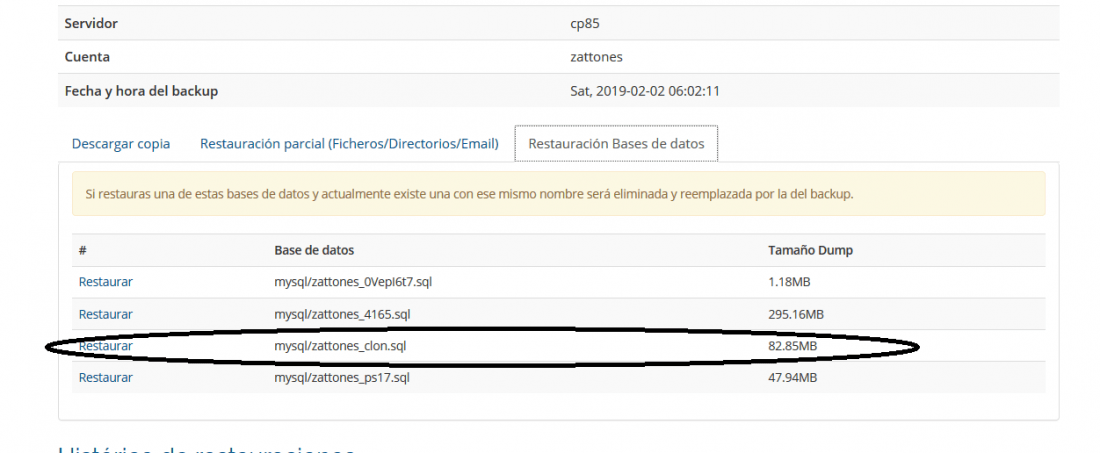Select the 295.16MB dump size value

[x=796, y=314]
